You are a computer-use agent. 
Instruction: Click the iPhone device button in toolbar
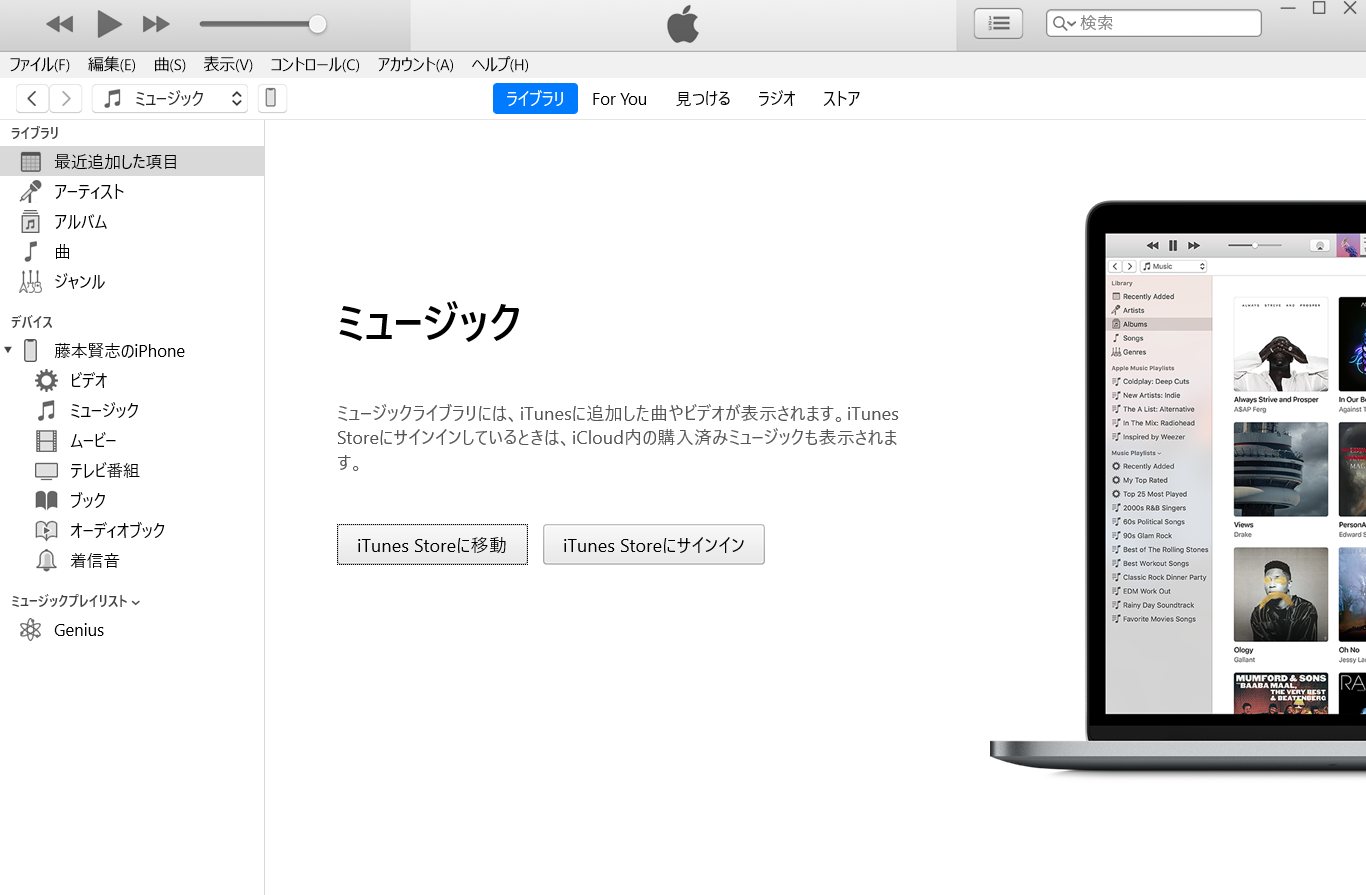pos(272,98)
